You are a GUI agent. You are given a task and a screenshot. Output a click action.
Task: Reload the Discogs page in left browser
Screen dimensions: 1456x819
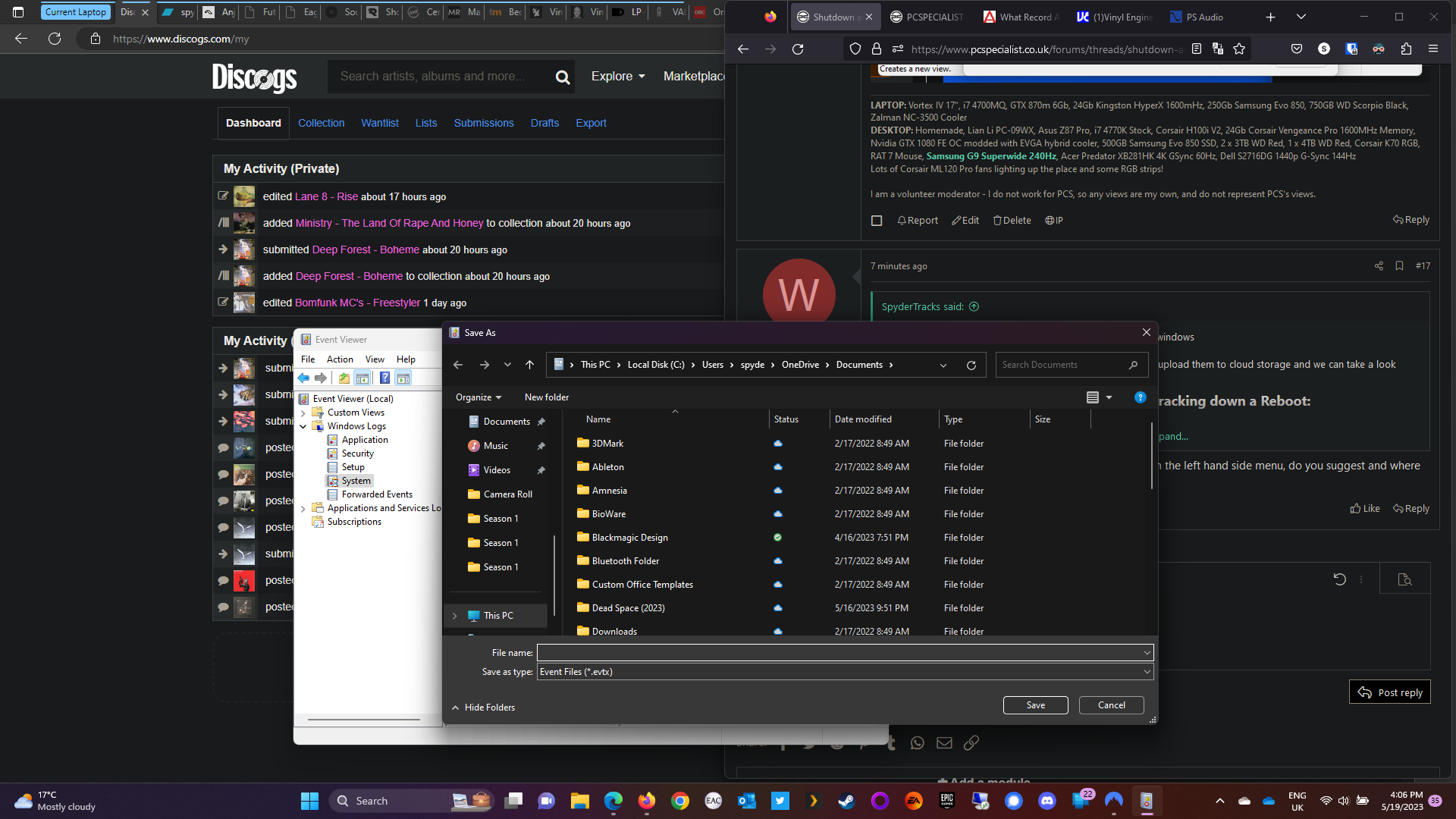point(55,39)
